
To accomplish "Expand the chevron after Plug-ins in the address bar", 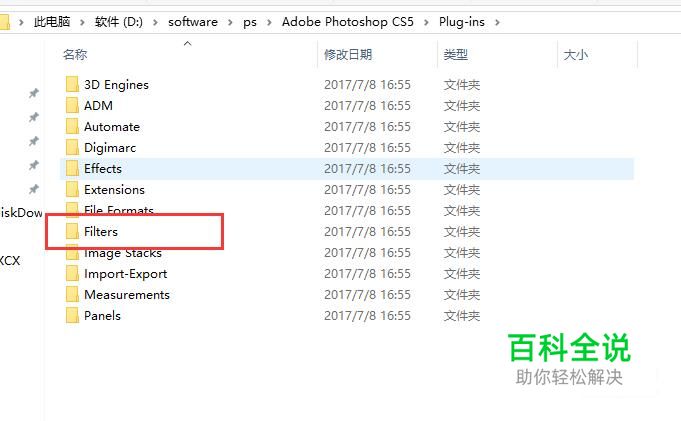I will pyautogui.click(x=497, y=22).
